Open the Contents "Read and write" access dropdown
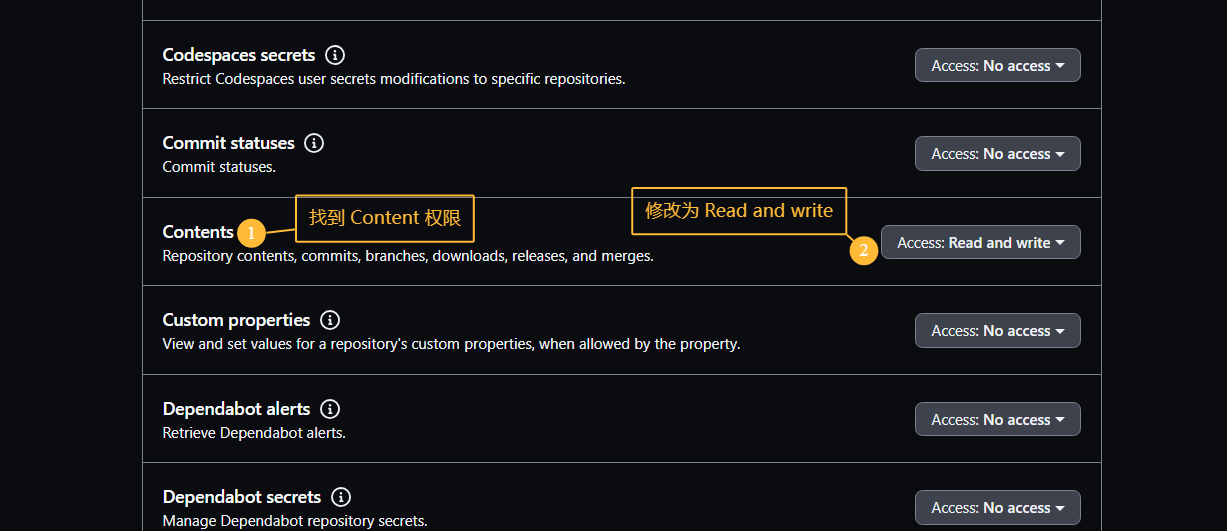The width and height of the screenshot is (1227, 531). tap(980, 243)
